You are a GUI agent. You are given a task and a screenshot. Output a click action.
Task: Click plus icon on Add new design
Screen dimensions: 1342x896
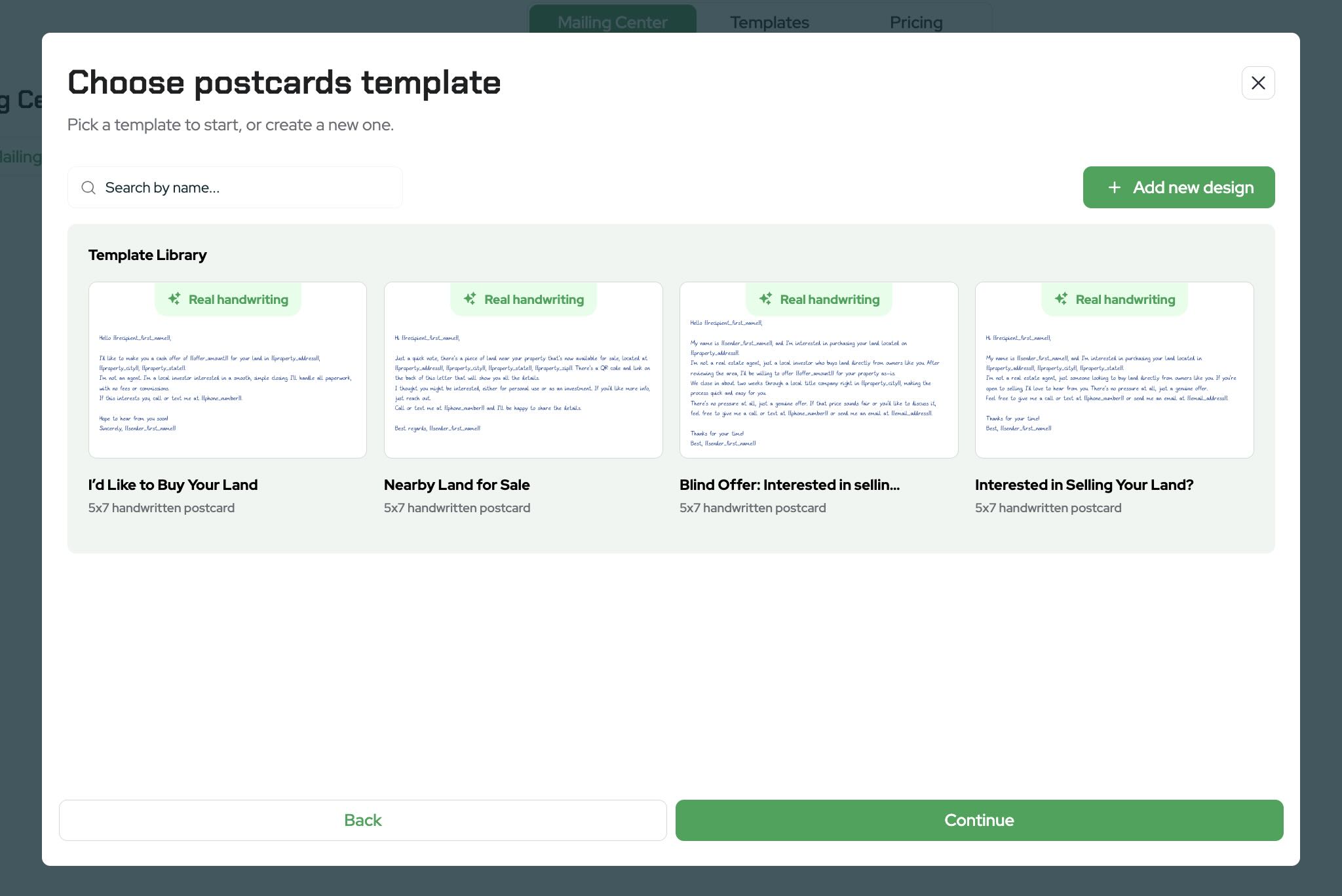pyautogui.click(x=1114, y=188)
